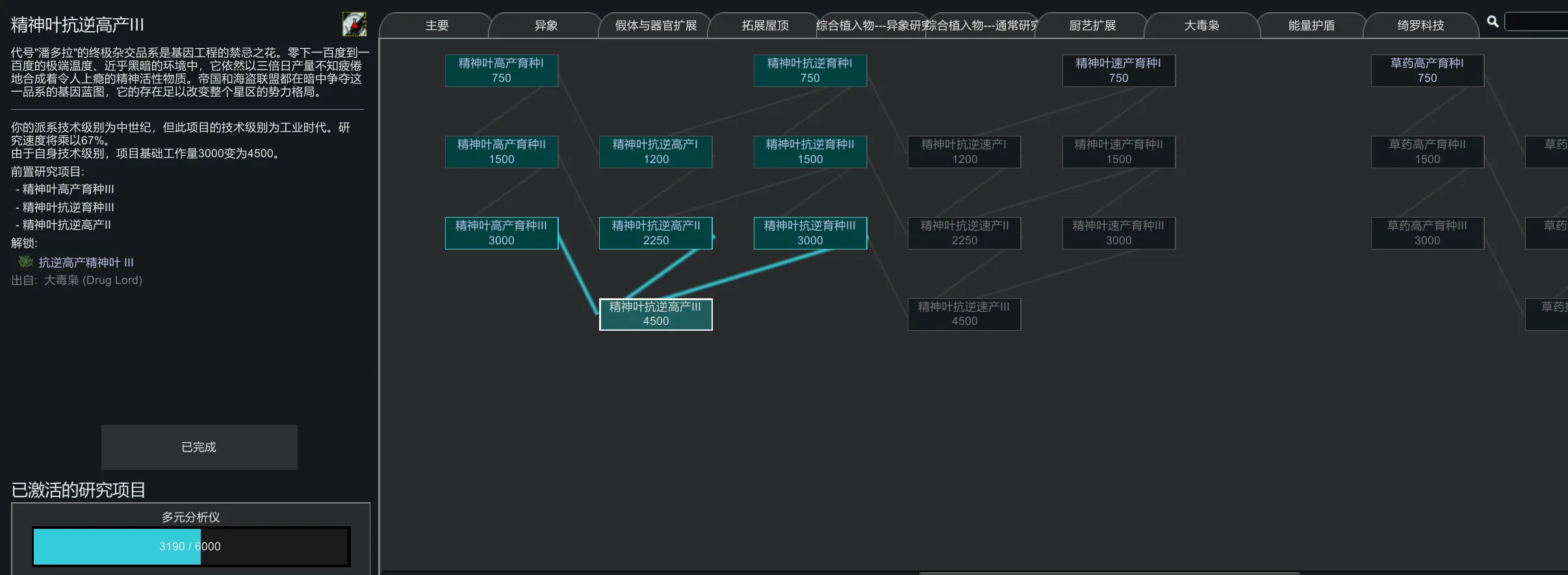Image resolution: width=1568 pixels, height=575 pixels.
Task: Click the 抗逆高产精神叶 III plant icon
Action: 25,262
